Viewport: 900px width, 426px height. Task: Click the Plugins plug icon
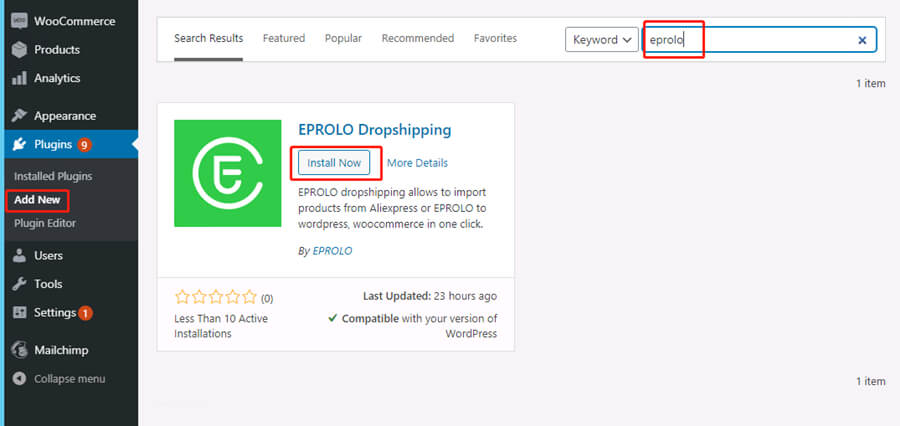20,145
